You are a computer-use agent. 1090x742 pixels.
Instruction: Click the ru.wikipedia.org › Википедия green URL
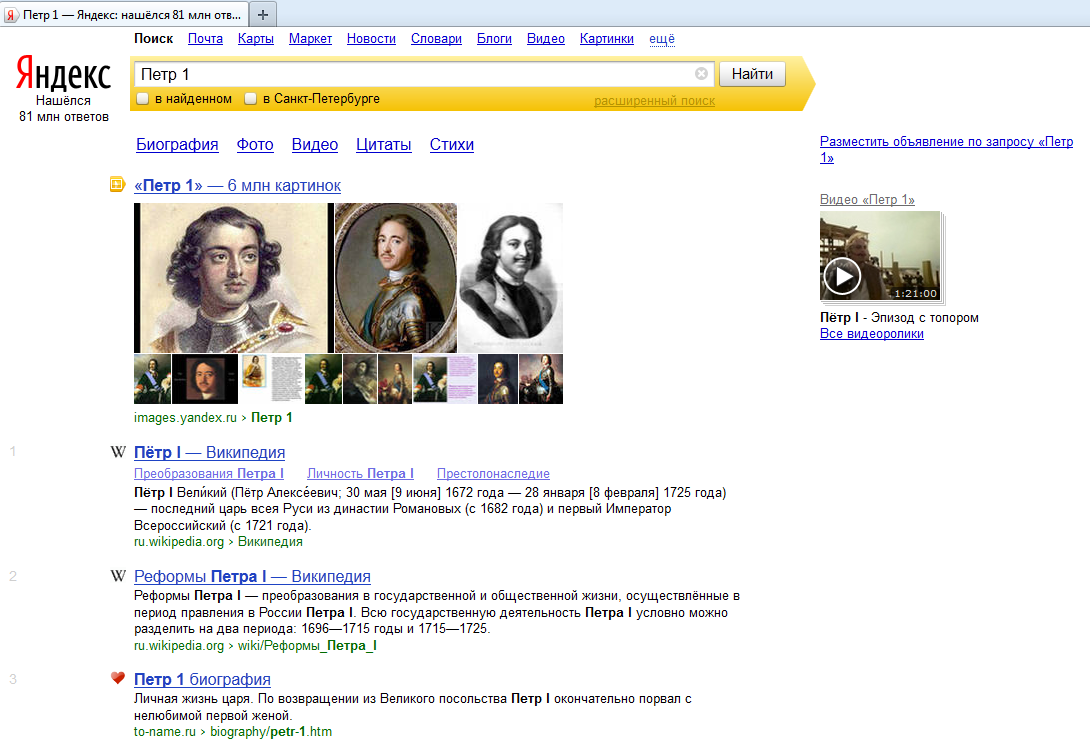tap(218, 542)
